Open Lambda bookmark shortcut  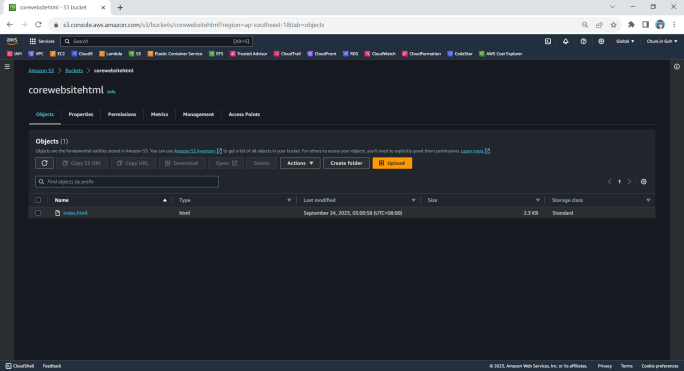tap(110, 54)
